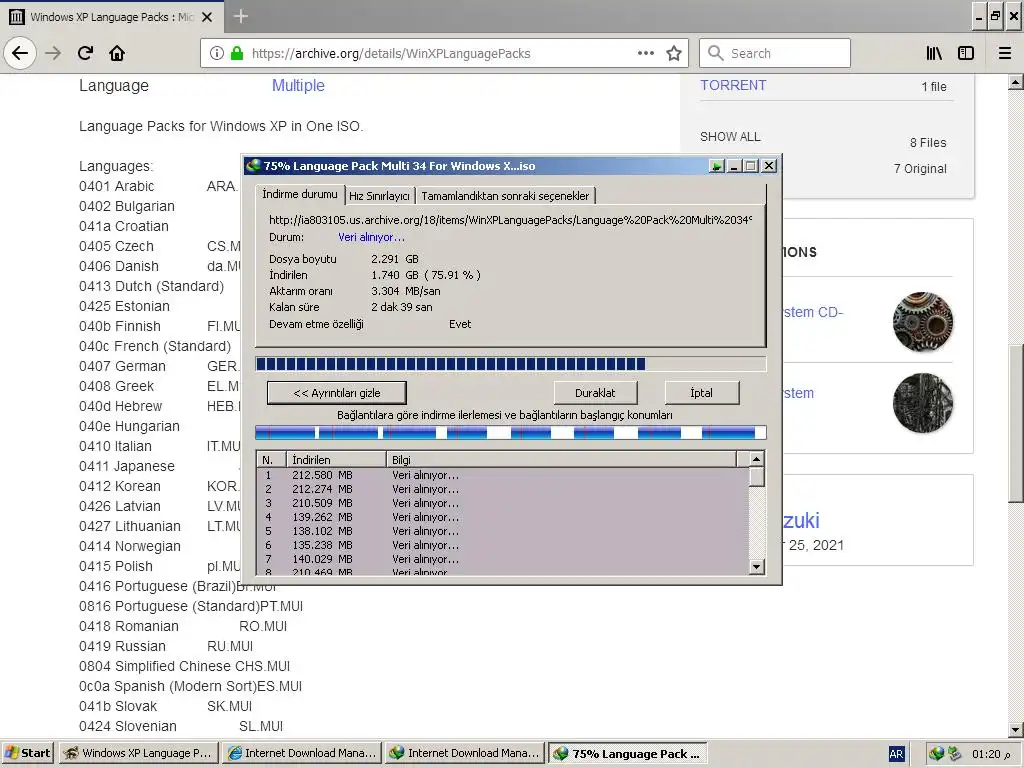Click the '8 Files' count text
This screenshot has height=768, width=1024.
[x=928, y=142]
